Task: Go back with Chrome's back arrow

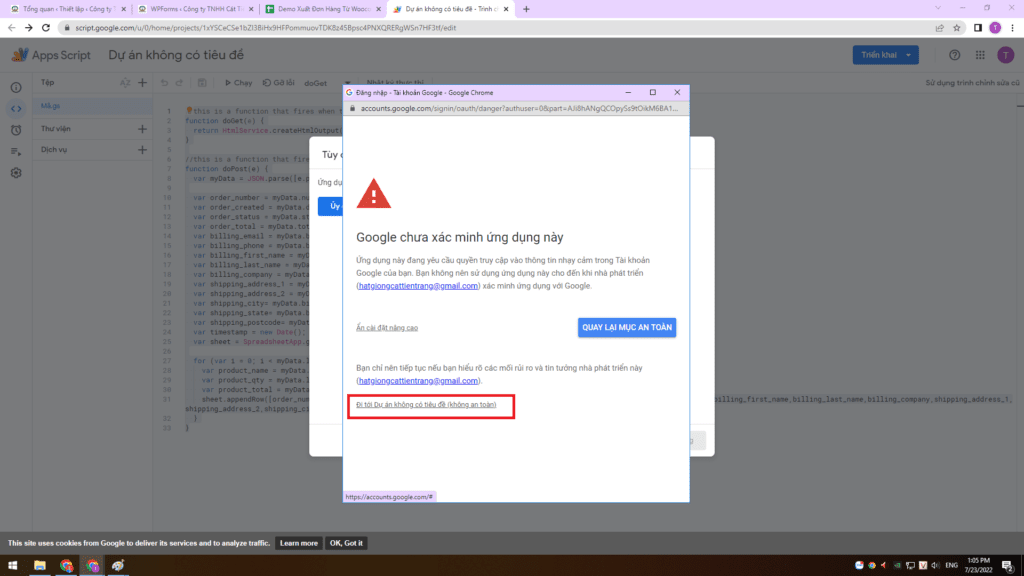Action: 12,27
